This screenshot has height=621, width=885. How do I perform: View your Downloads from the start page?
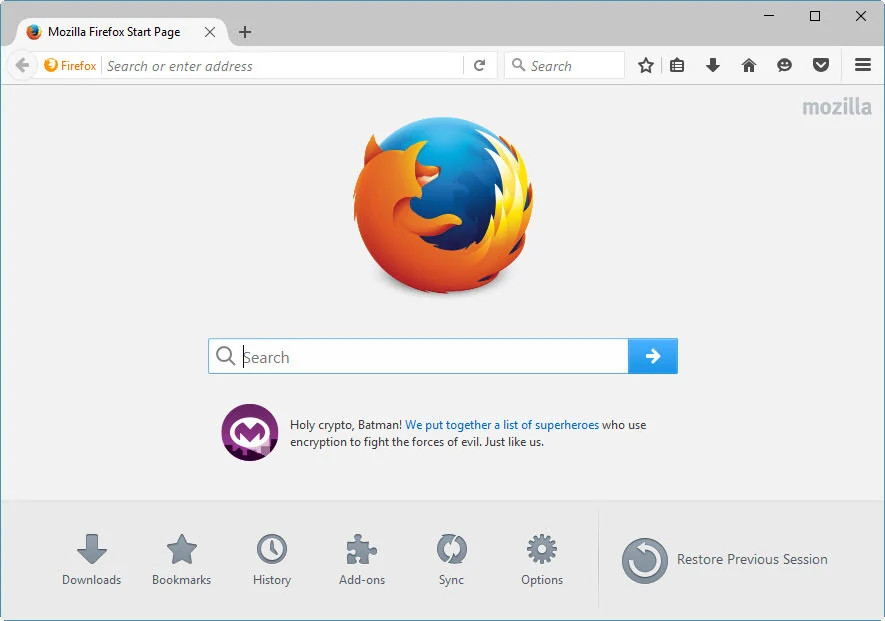(x=91, y=558)
